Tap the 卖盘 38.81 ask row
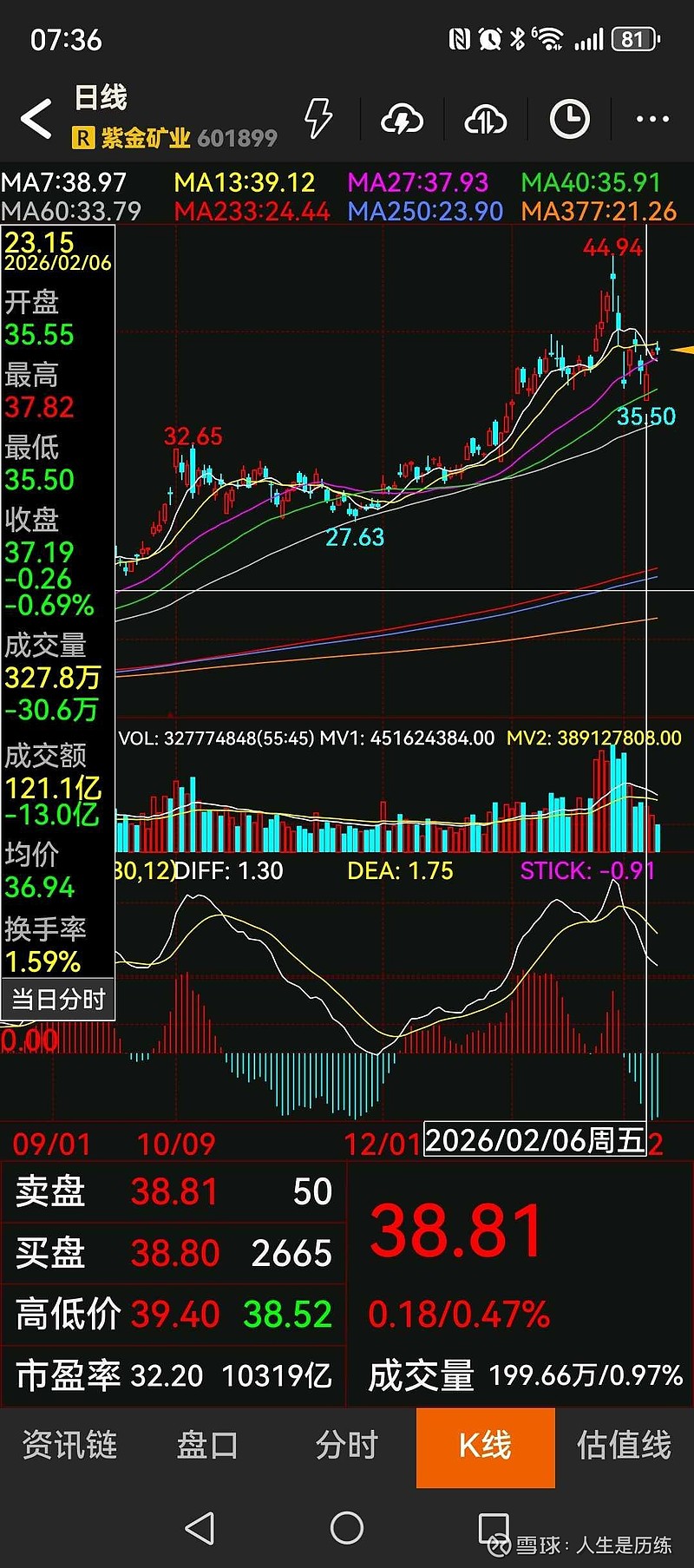 coord(173,1192)
